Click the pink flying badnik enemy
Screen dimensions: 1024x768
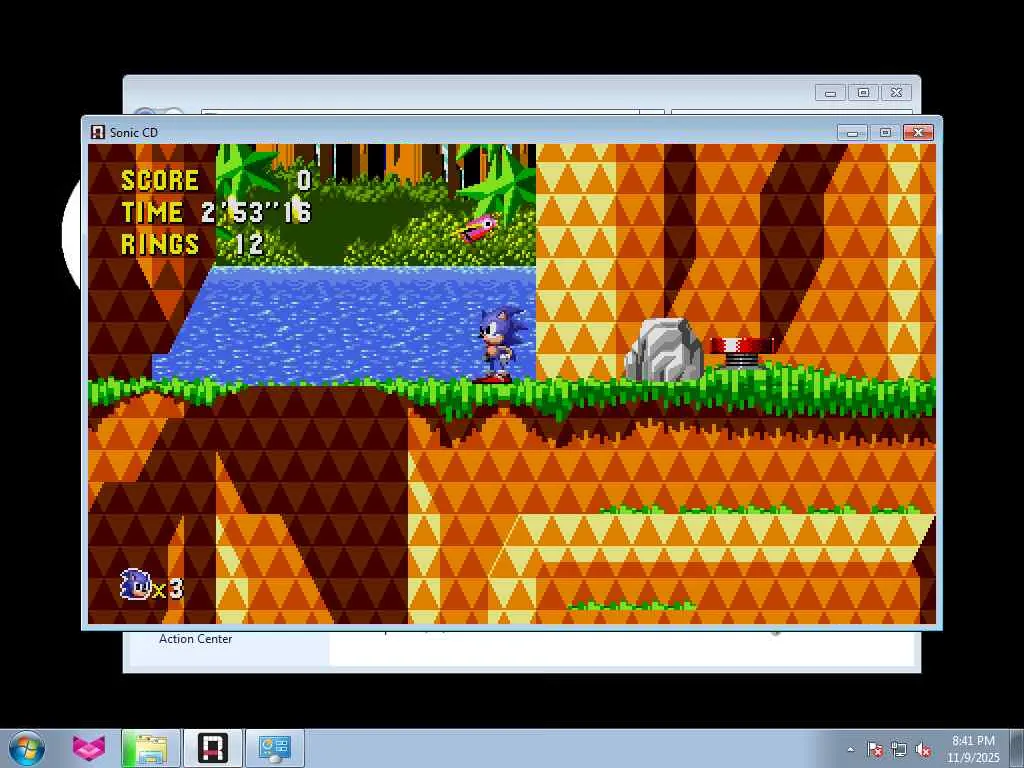(x=475, y=229)
